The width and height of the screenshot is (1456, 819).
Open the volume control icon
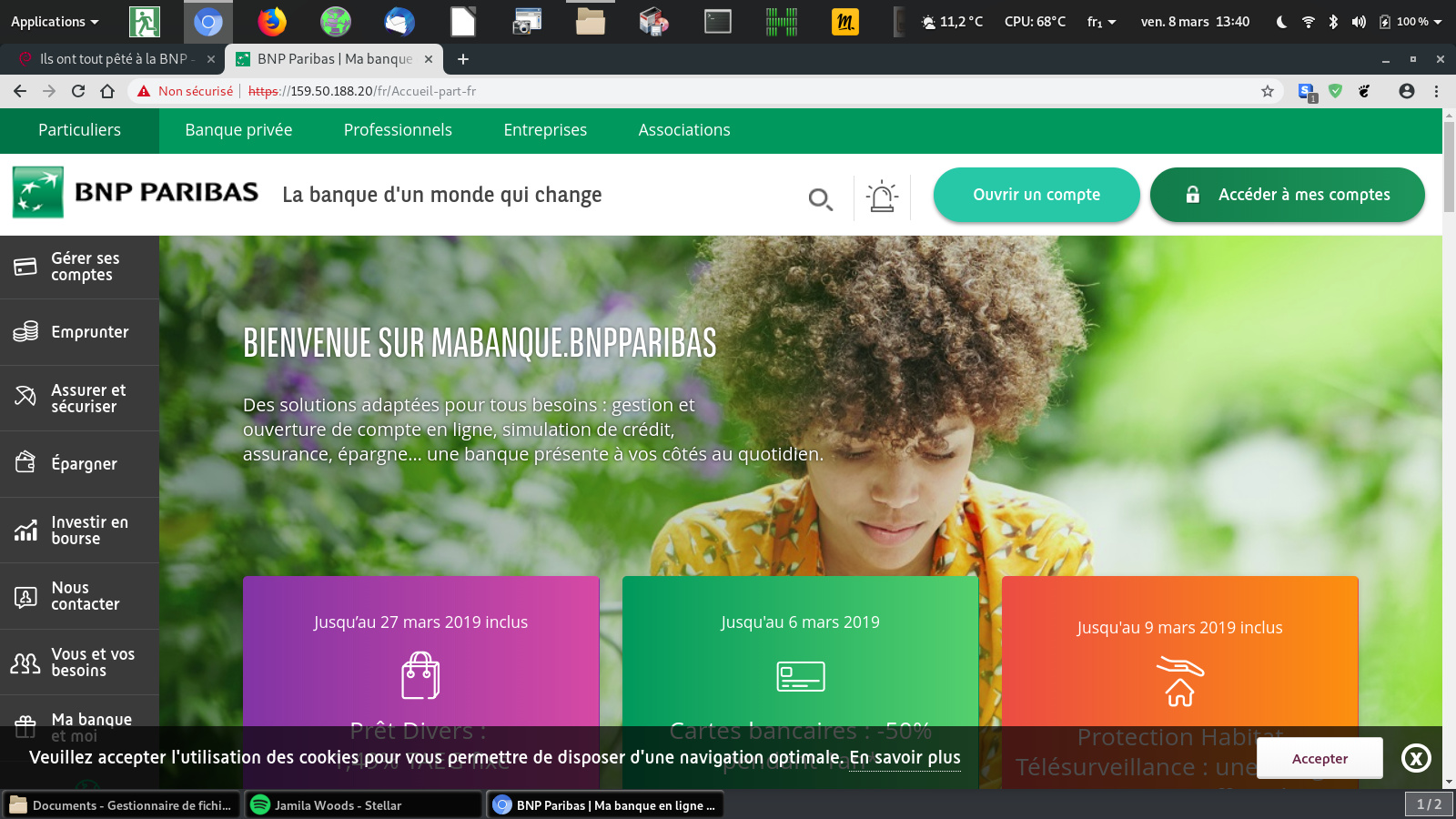coord(1359,22)
